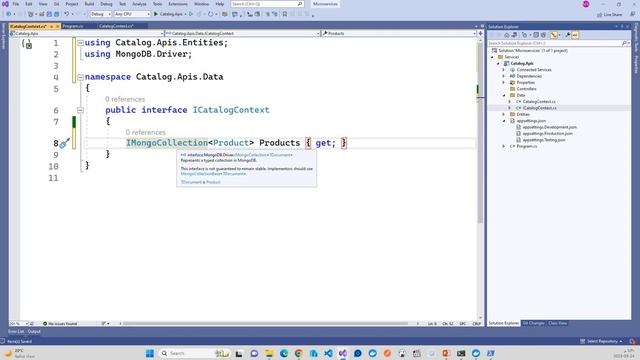Open the Edit menu
Screen dimensions: 640x360
[29, 4]
